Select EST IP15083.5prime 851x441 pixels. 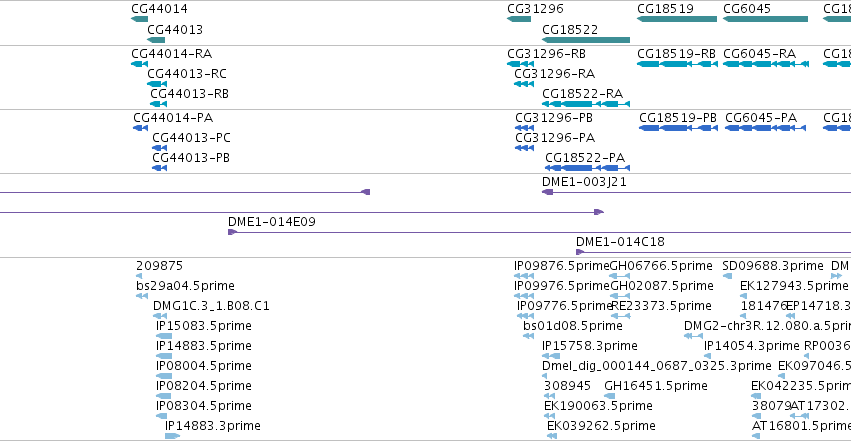[164, 336]
